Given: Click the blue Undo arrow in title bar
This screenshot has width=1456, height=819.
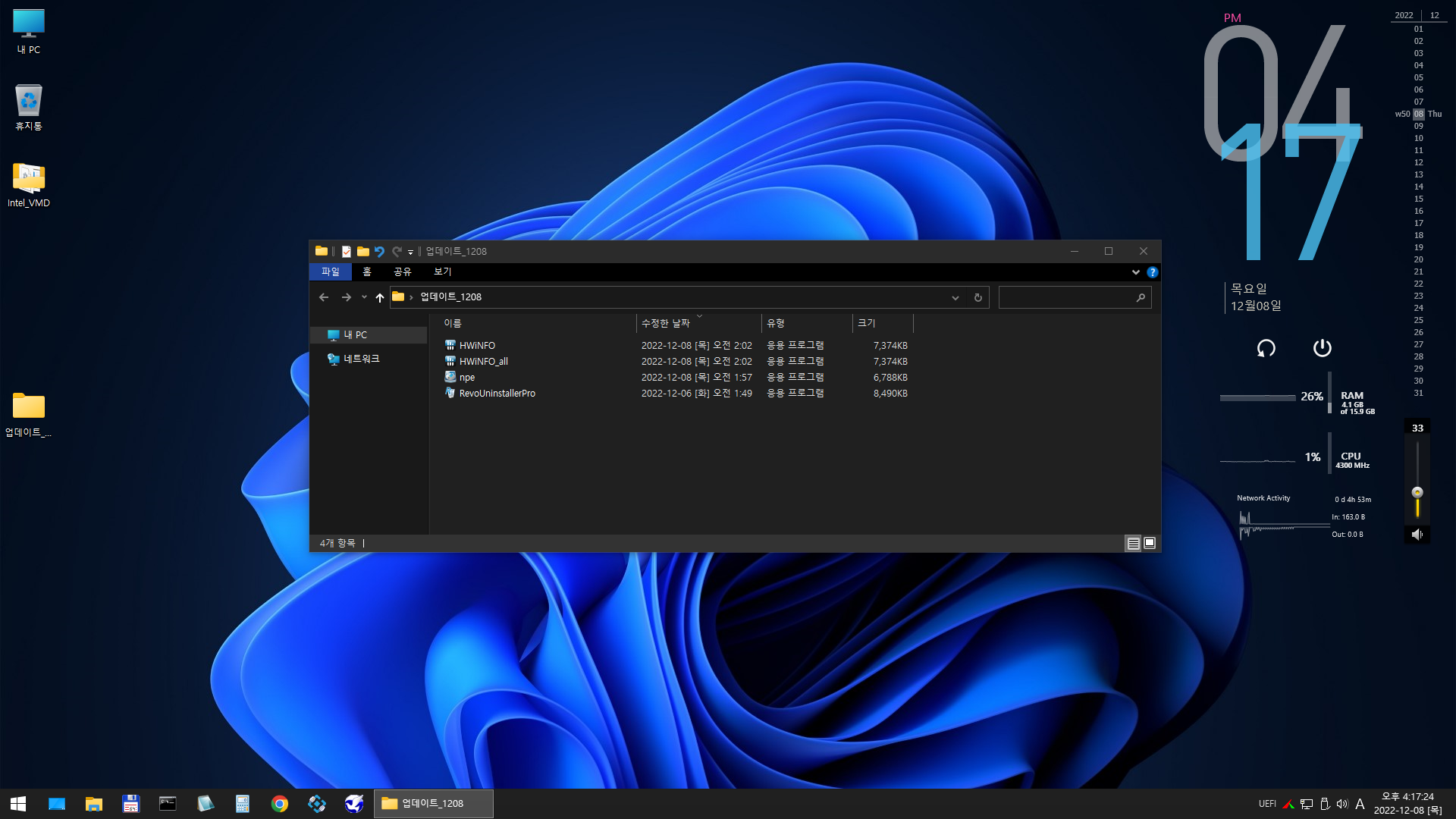Looking at the screenshot, I should tap(379, 252).
